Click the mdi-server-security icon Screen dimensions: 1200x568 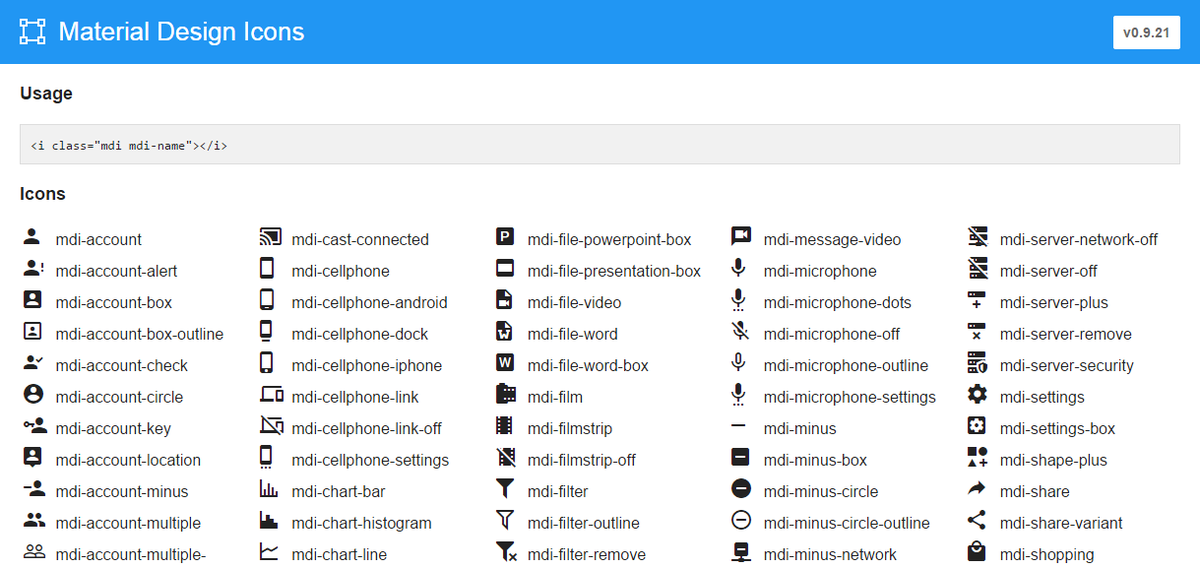tap(978, 363)
